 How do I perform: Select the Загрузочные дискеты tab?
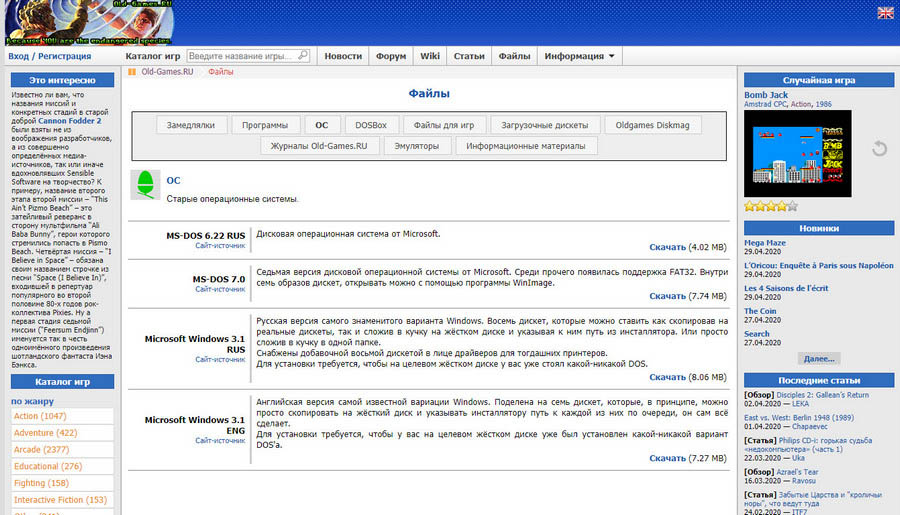[545, 125]
